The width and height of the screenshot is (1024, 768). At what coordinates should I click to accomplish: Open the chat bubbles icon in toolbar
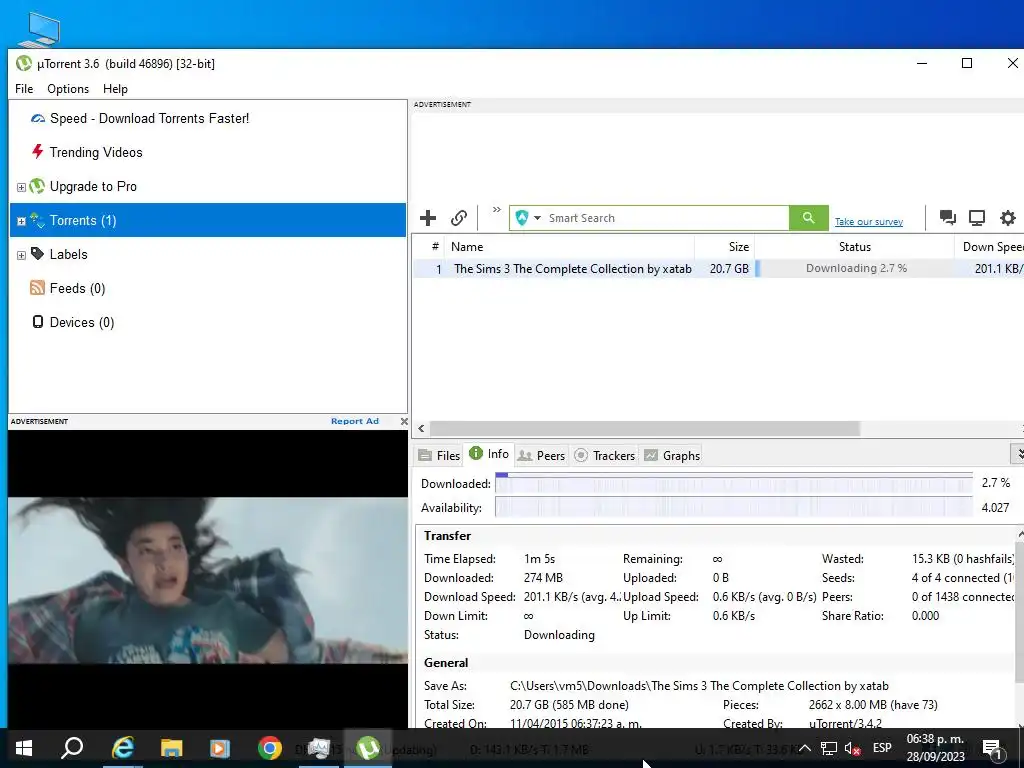click(948, 217)
